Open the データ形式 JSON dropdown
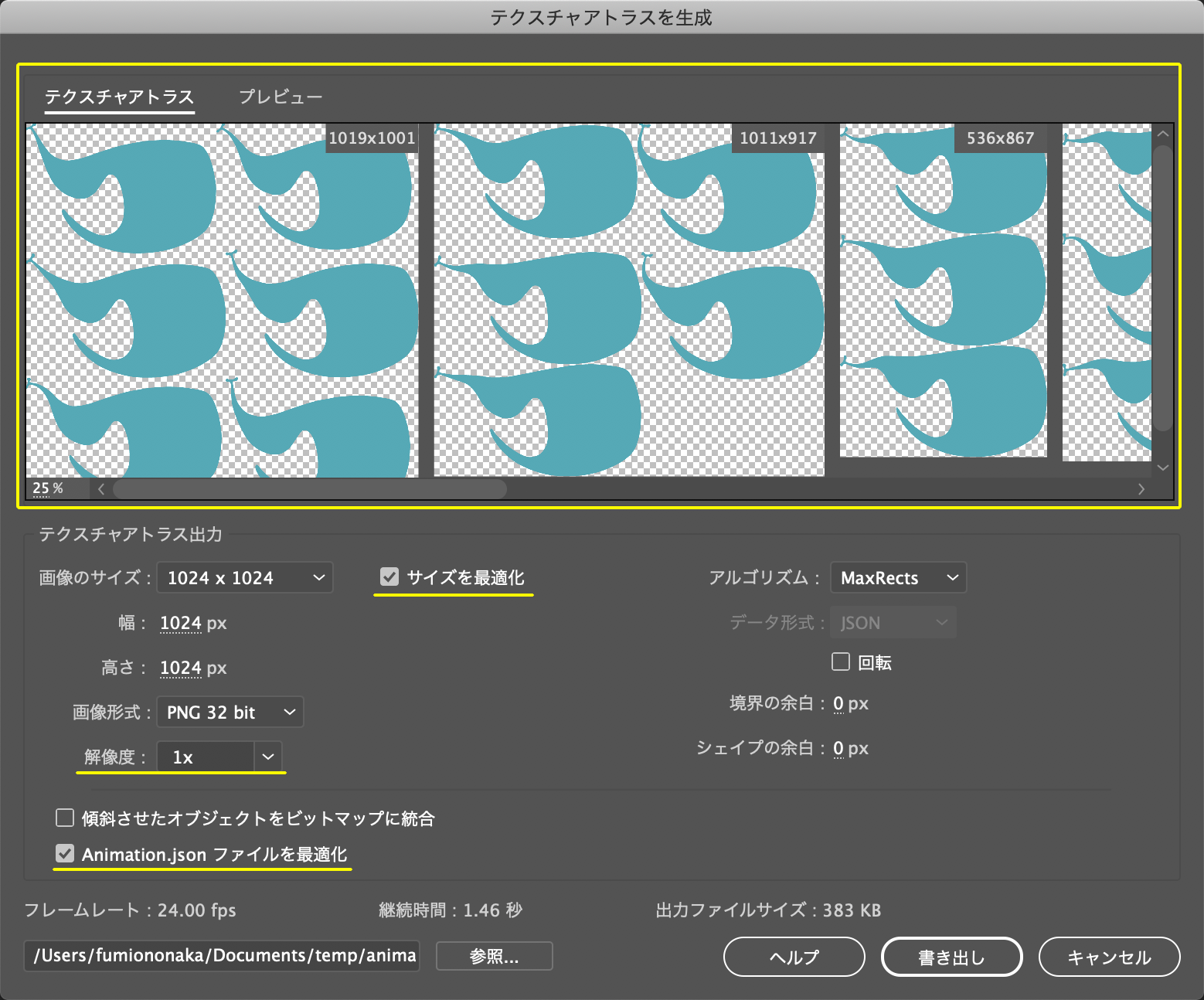 [893, 622]
